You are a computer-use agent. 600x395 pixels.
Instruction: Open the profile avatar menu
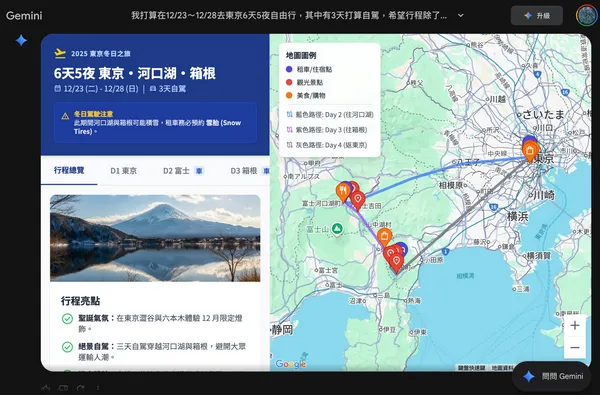(587, 15)
